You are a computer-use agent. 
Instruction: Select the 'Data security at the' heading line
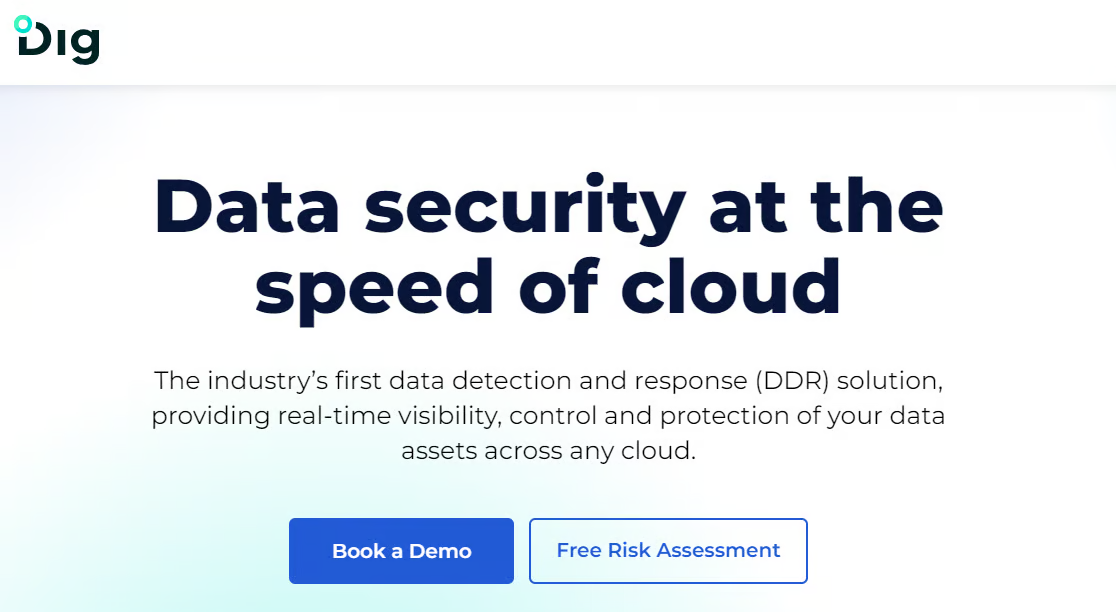(x=548, y=208)
